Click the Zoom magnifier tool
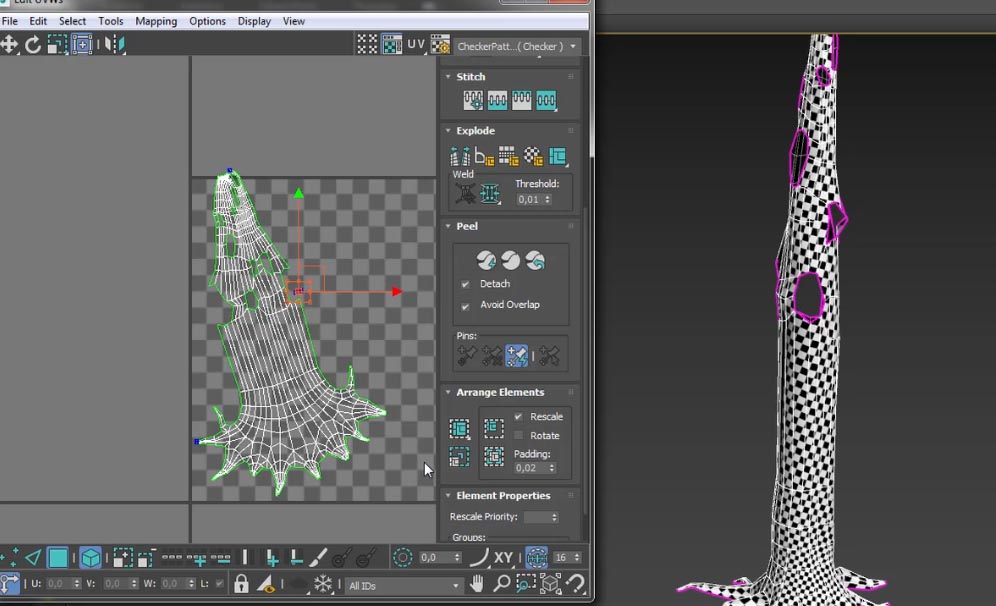The image size is (996, 606). pos(502,584)
